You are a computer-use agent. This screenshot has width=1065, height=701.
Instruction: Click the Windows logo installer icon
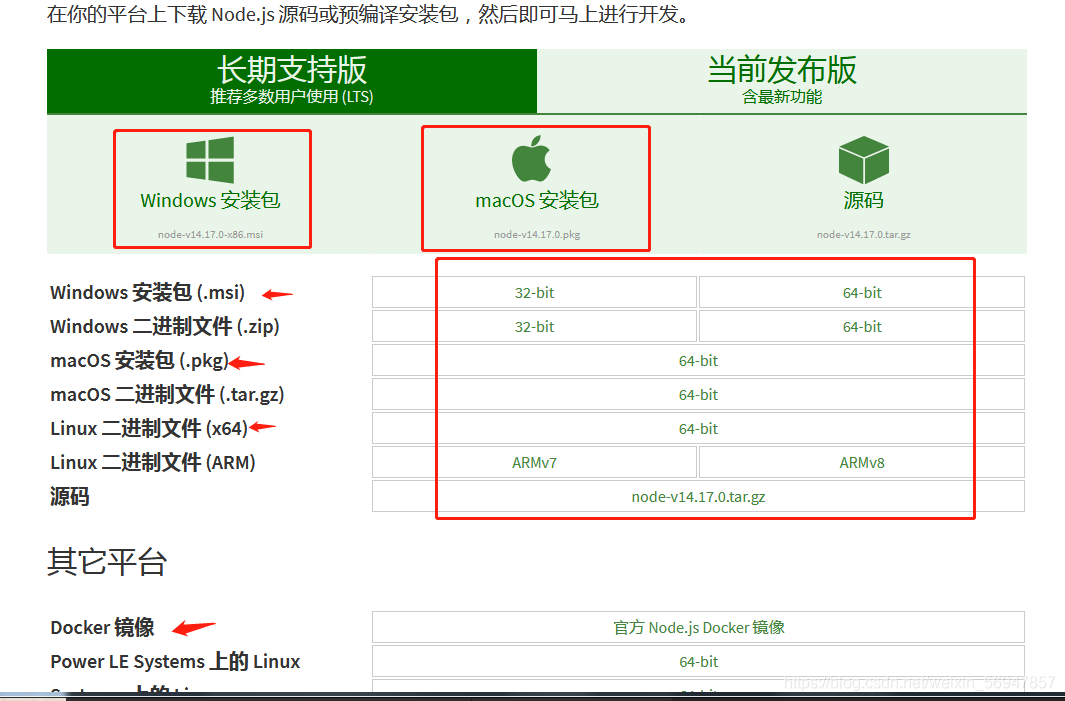[x=210, y=160]
